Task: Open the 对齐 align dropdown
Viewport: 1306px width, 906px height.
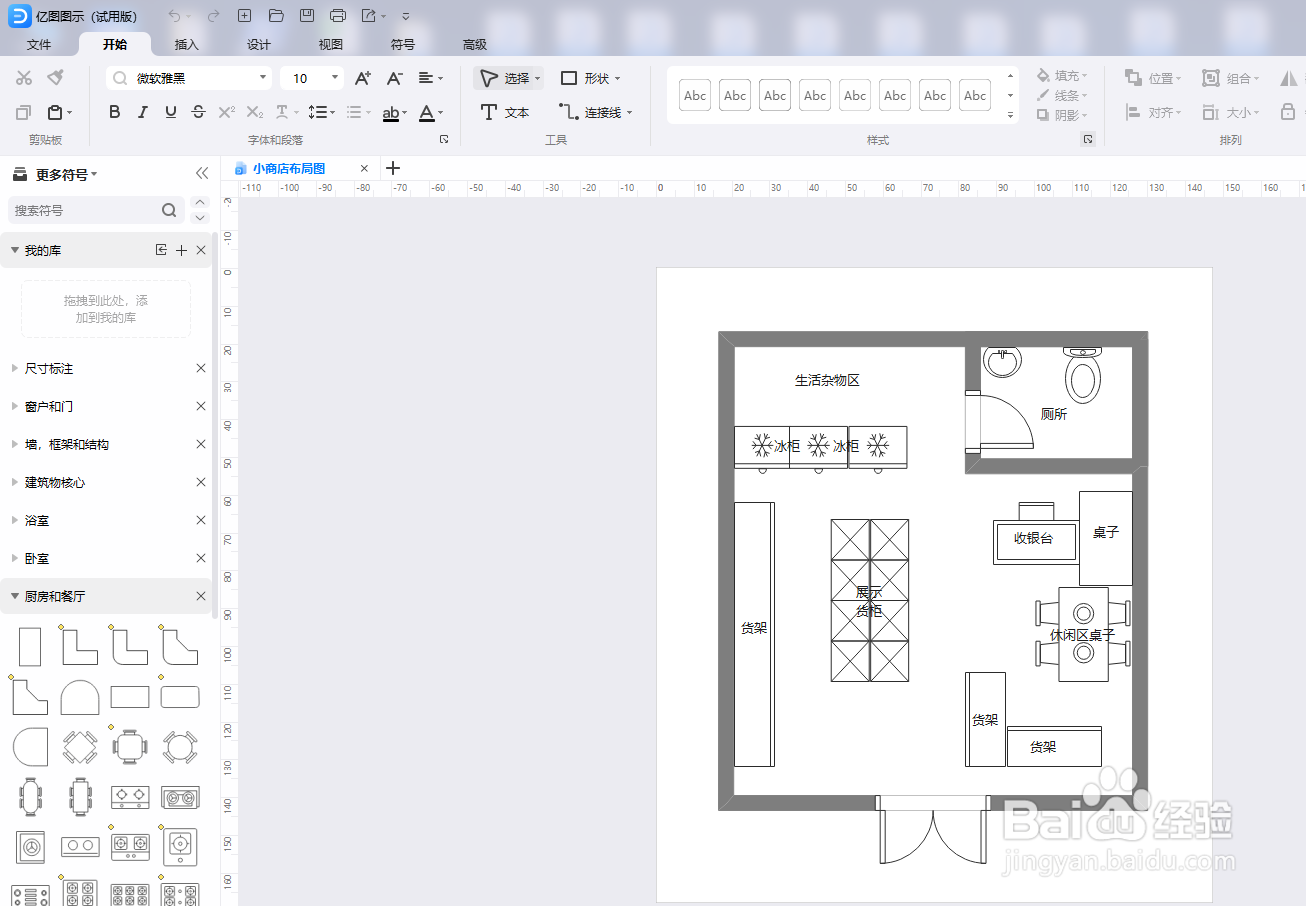Action: 1153,112
